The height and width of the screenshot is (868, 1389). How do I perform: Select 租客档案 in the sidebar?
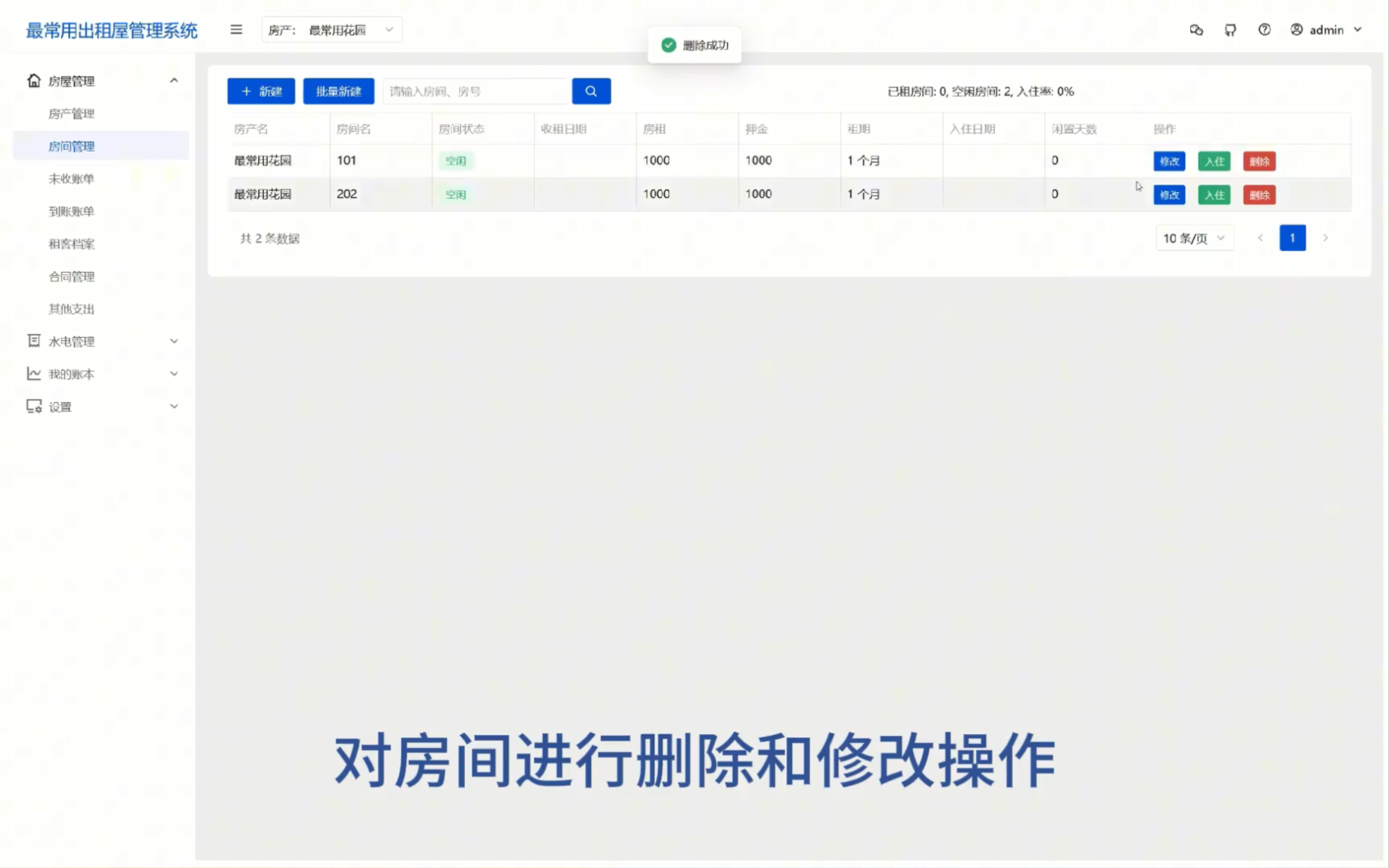[x=71, y=244]
